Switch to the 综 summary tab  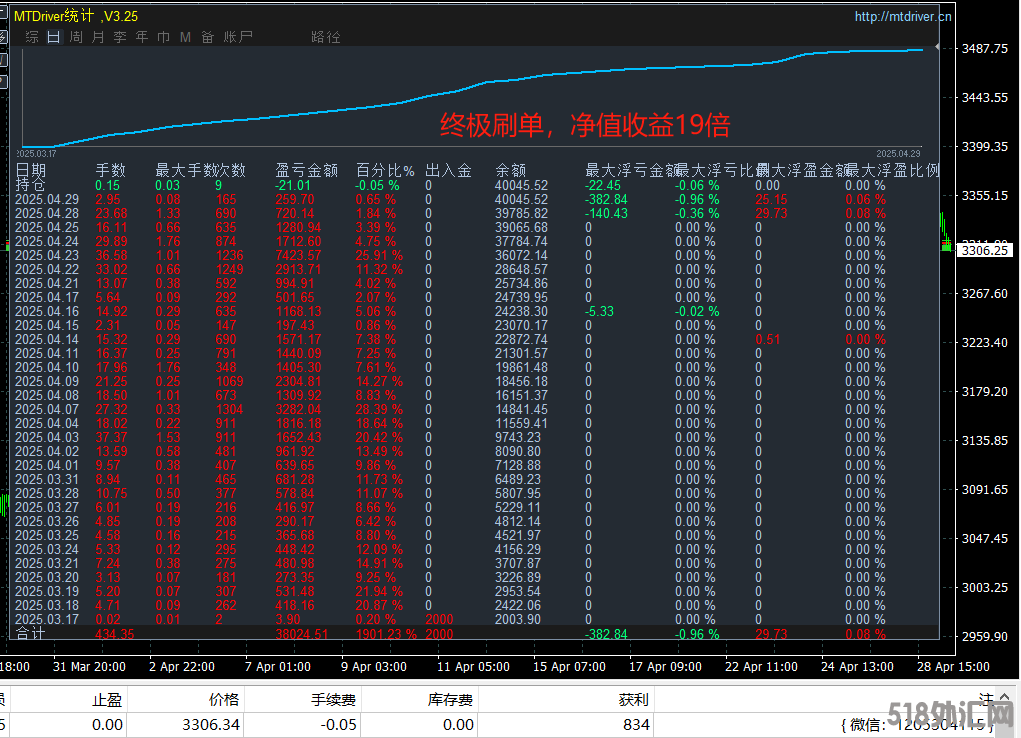point(32,37)
